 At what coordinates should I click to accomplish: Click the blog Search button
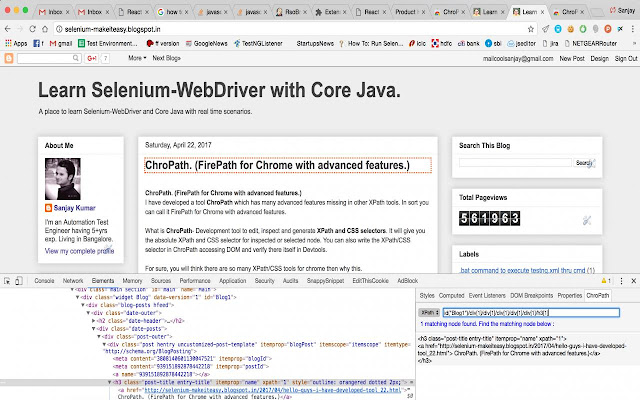point(584,163)
